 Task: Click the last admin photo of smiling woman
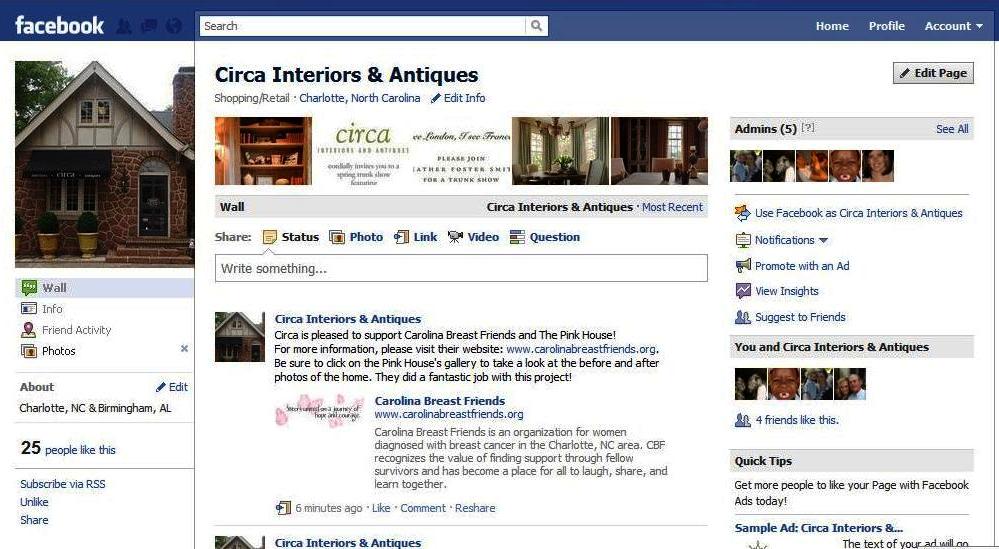click(x=877, y=166)
